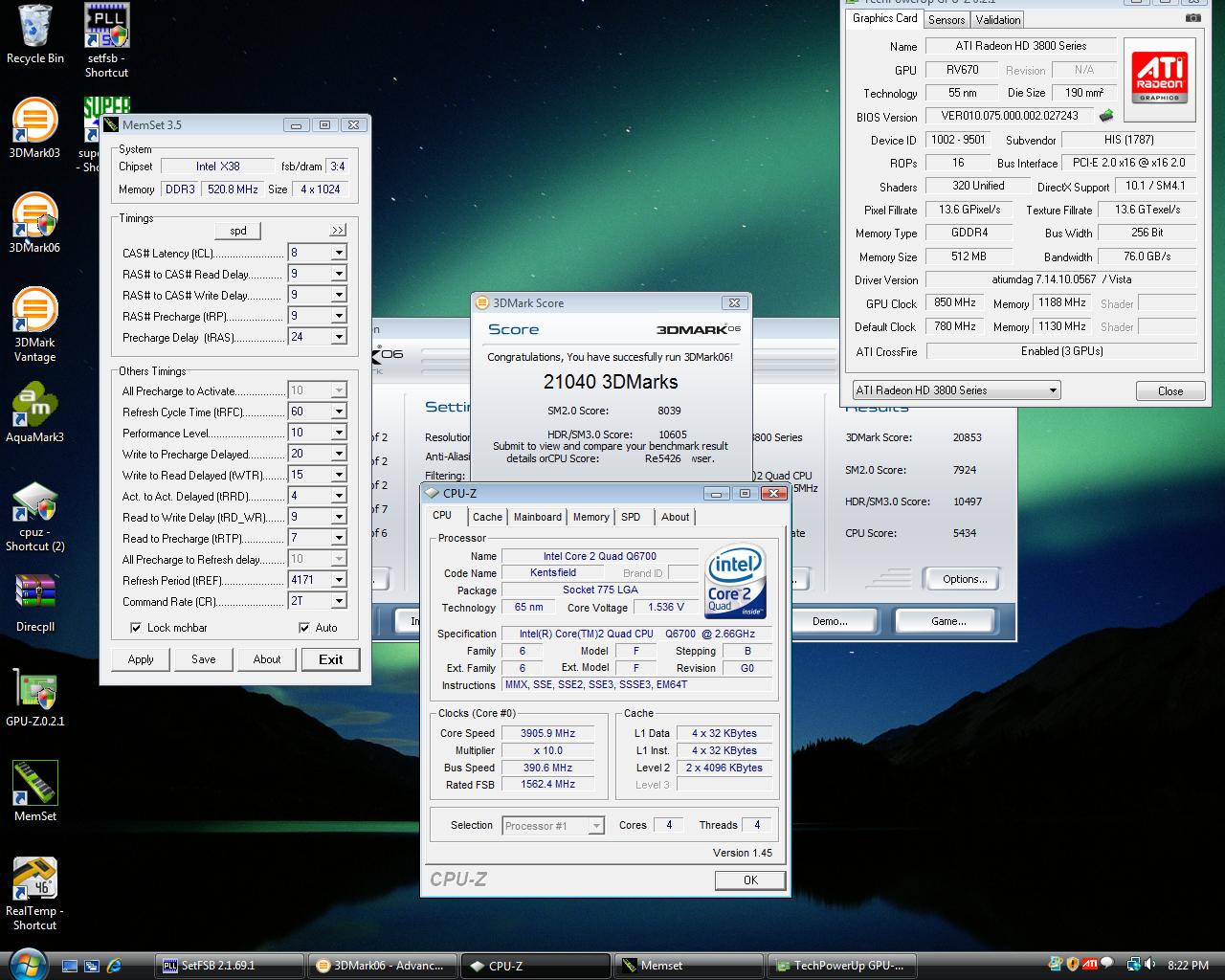Click the MemSet >> expand button
This screenshot has height=980, width=1225.
338,231
